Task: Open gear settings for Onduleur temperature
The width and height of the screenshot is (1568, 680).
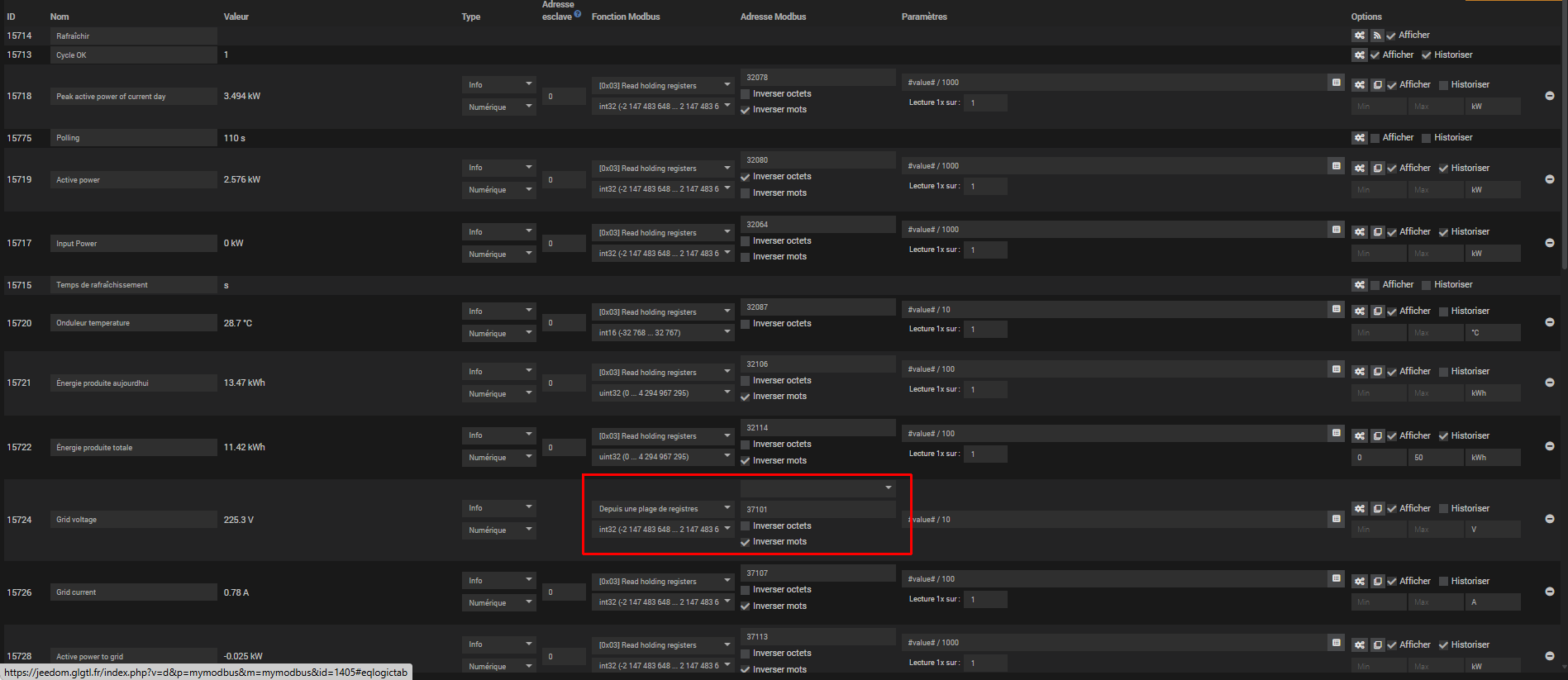Action: coord(1360,311)
